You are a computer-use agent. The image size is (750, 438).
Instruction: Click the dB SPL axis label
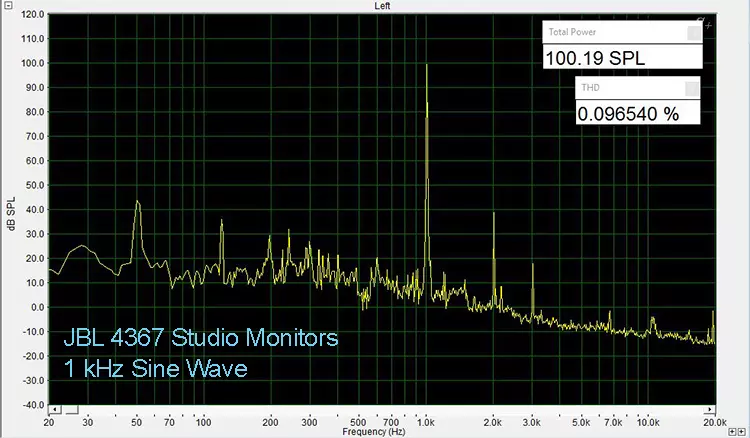[x=11, y=213]
